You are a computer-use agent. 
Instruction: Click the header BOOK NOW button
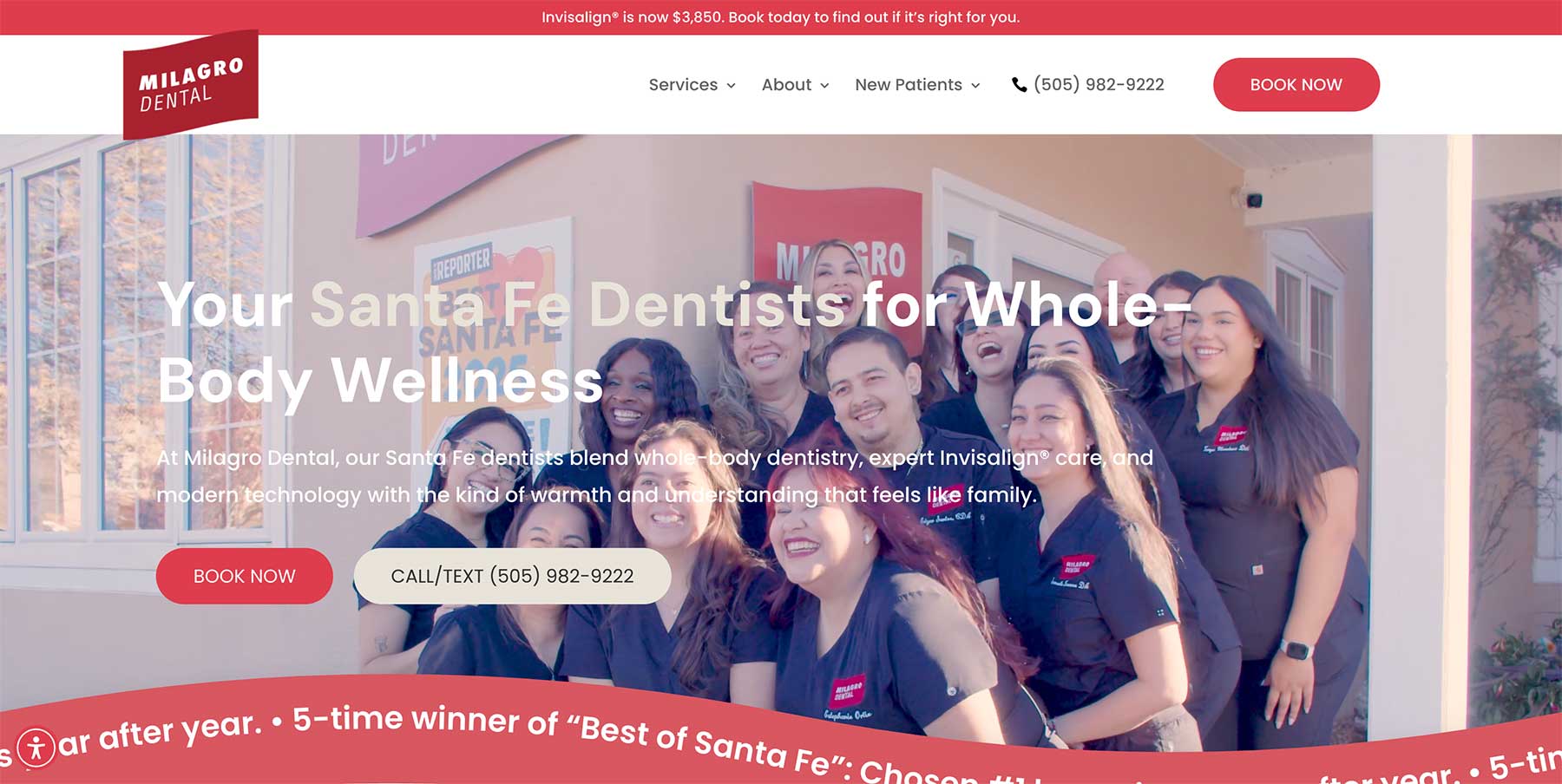coord(1296,84)
